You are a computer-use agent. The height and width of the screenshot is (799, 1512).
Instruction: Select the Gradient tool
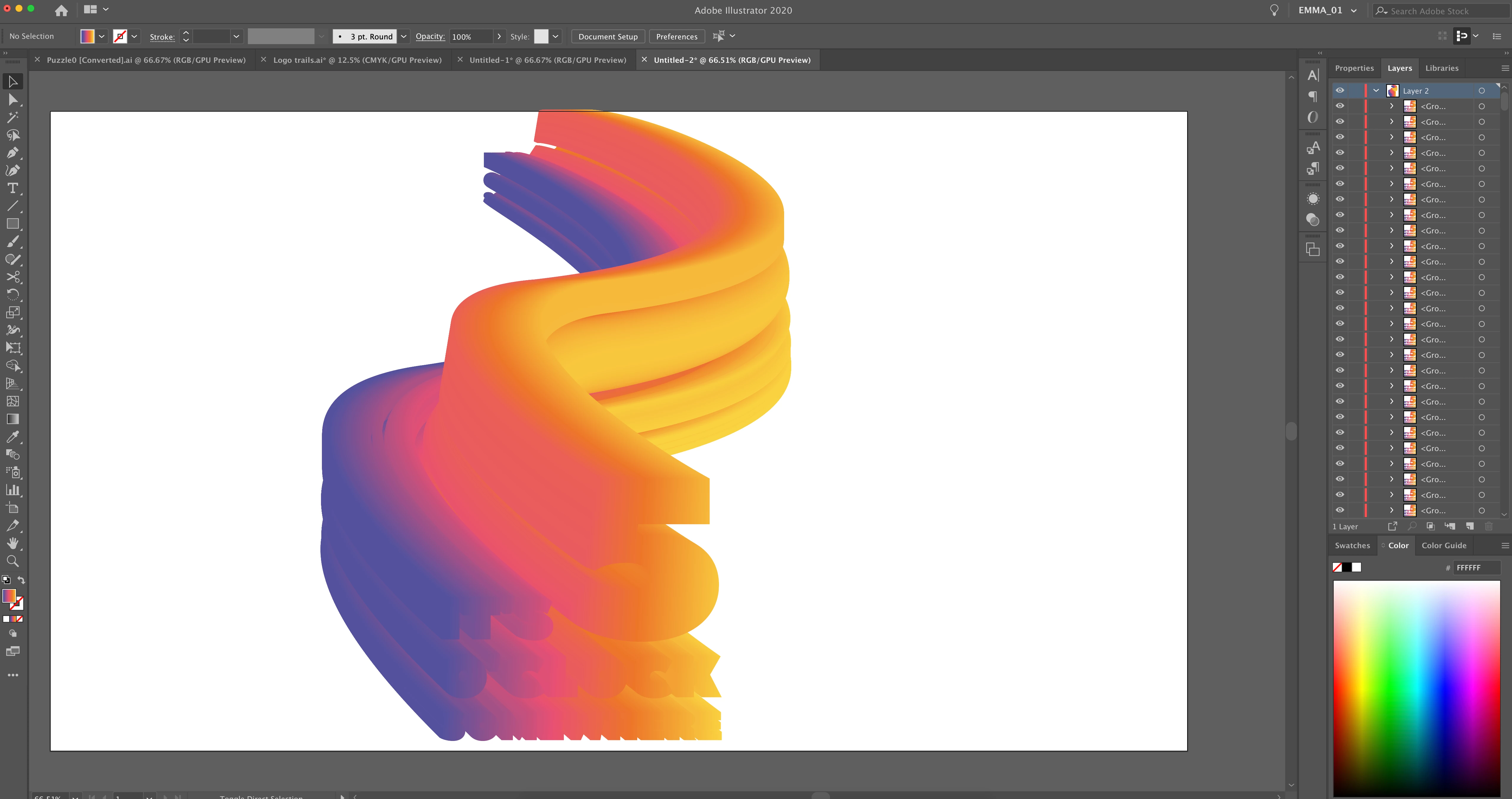[13, 419]
